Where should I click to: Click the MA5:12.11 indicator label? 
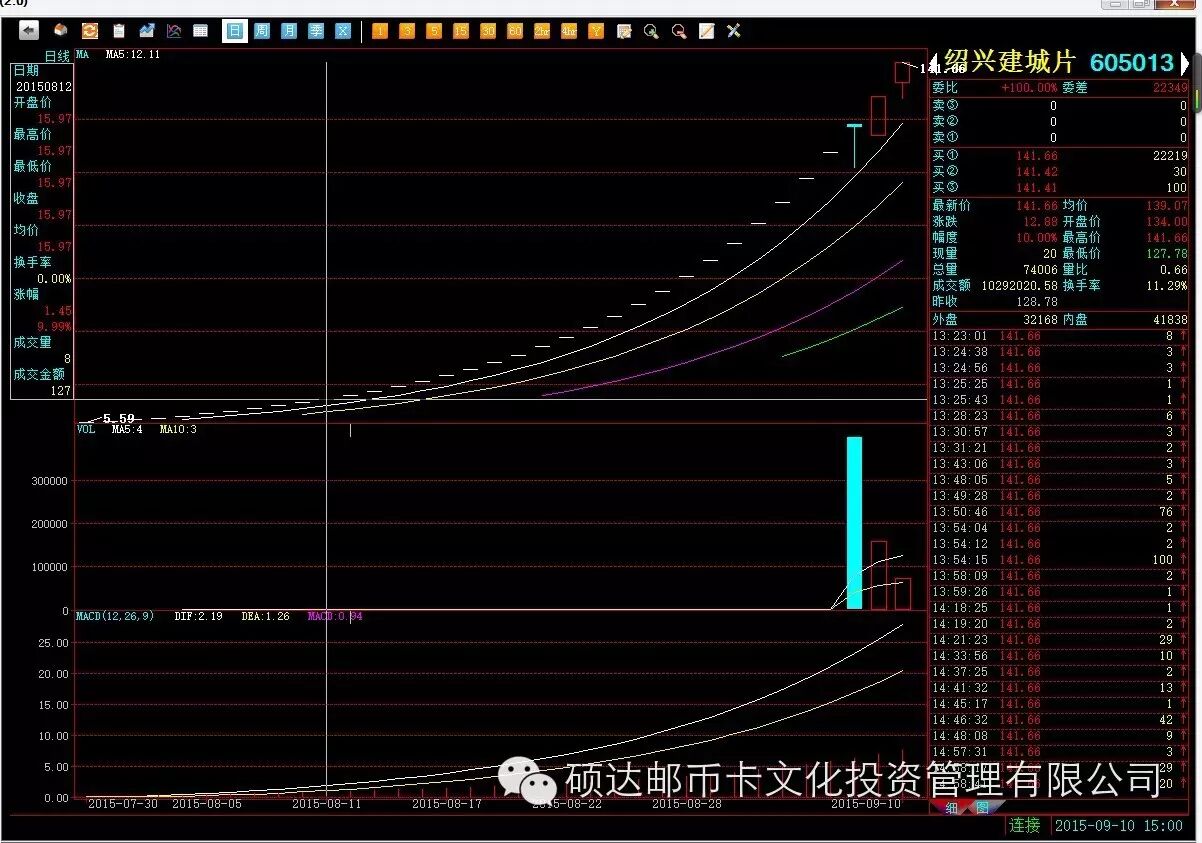(x=133, y=55)
